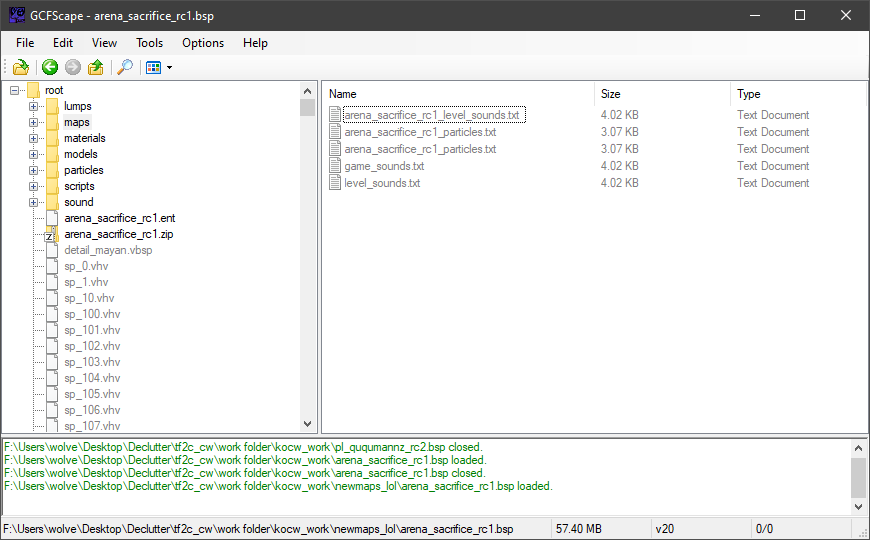Open the view mode dropdown arrow
The width and height of the screenshot is (870, 540).
pos(169,68)
